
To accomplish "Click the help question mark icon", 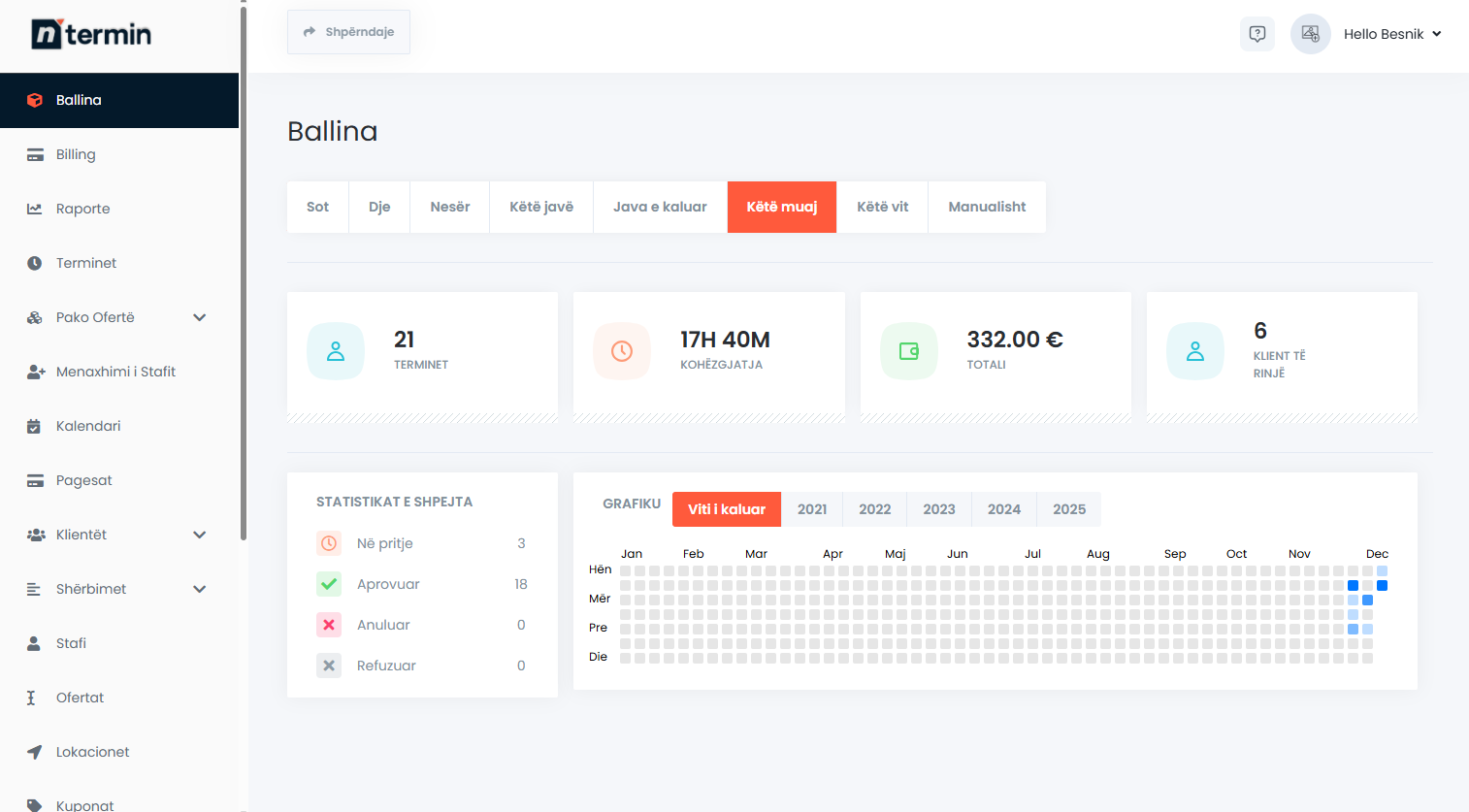I will (1257, 34).
